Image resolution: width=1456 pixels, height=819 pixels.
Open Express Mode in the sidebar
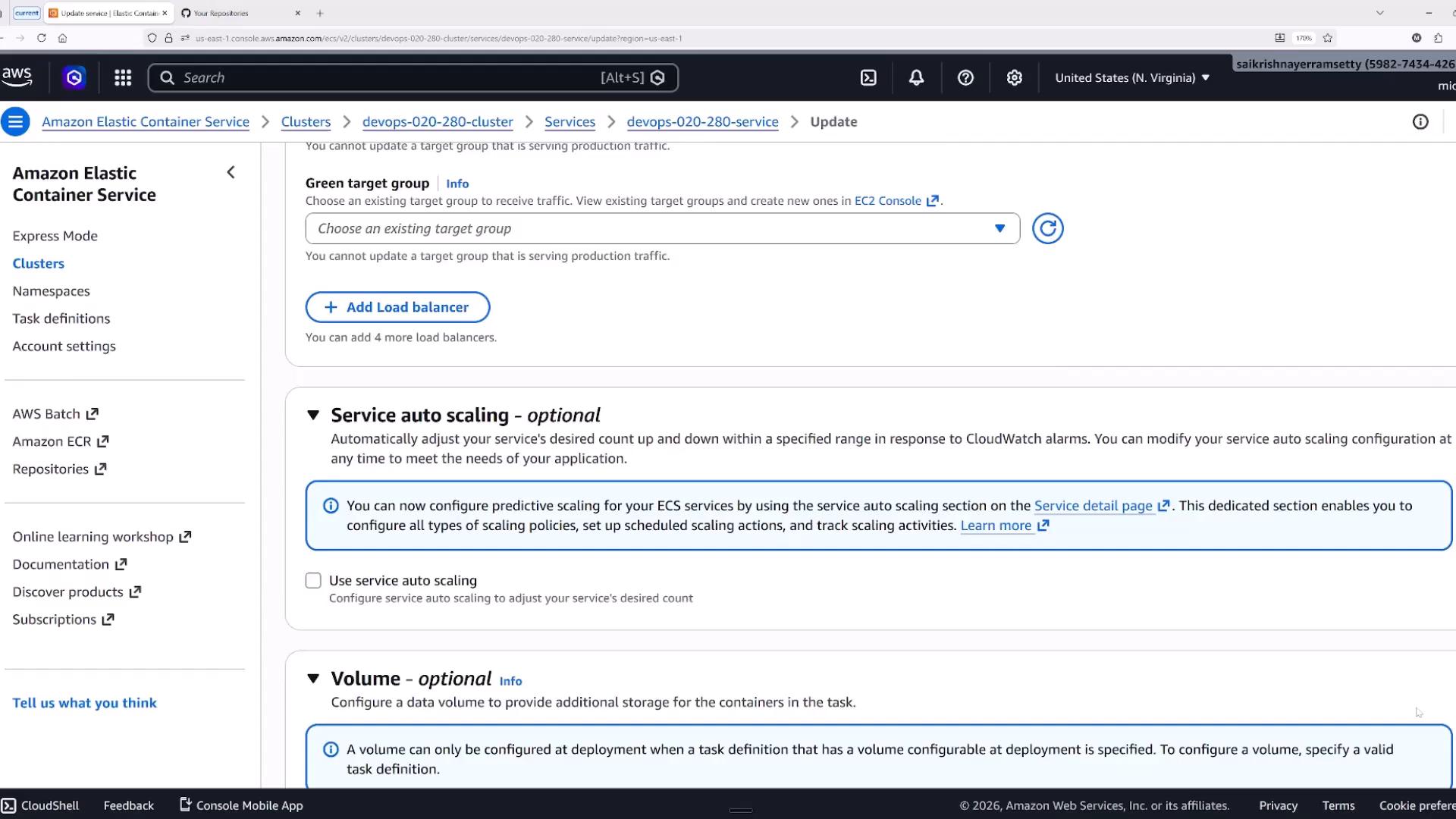click(55, 236)
